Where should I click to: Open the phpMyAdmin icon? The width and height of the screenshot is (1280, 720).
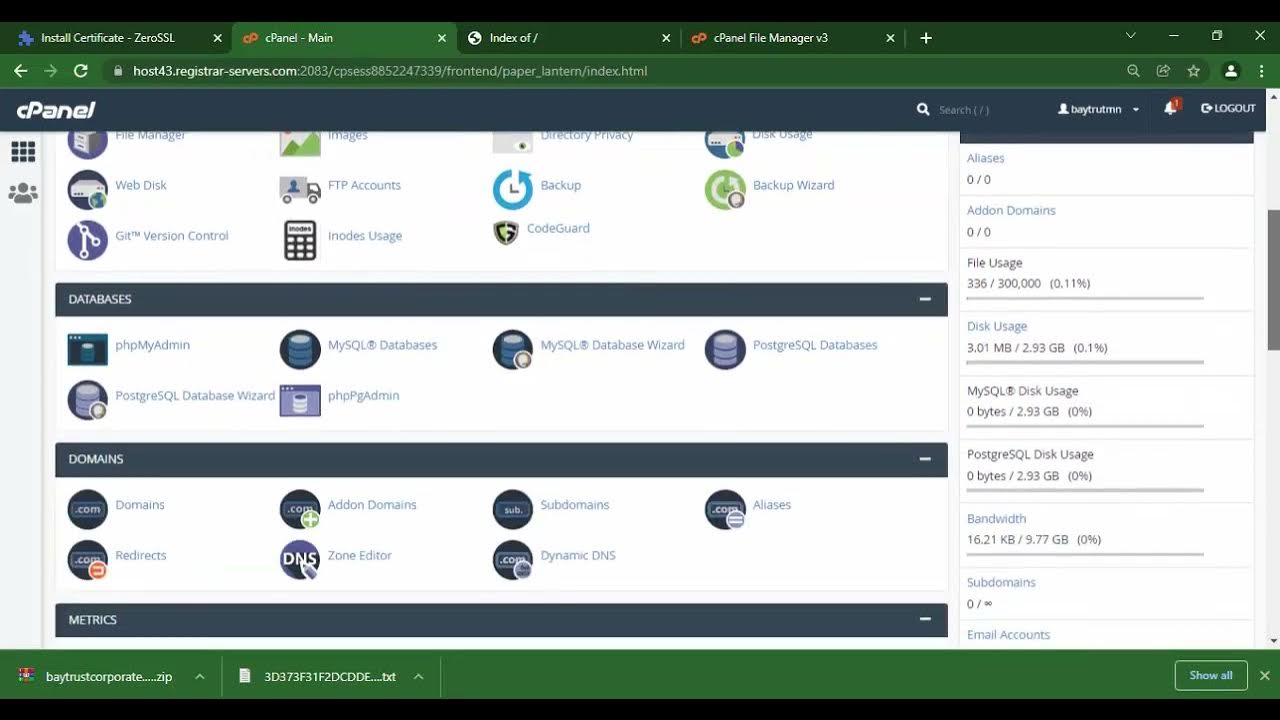point(87,349)
